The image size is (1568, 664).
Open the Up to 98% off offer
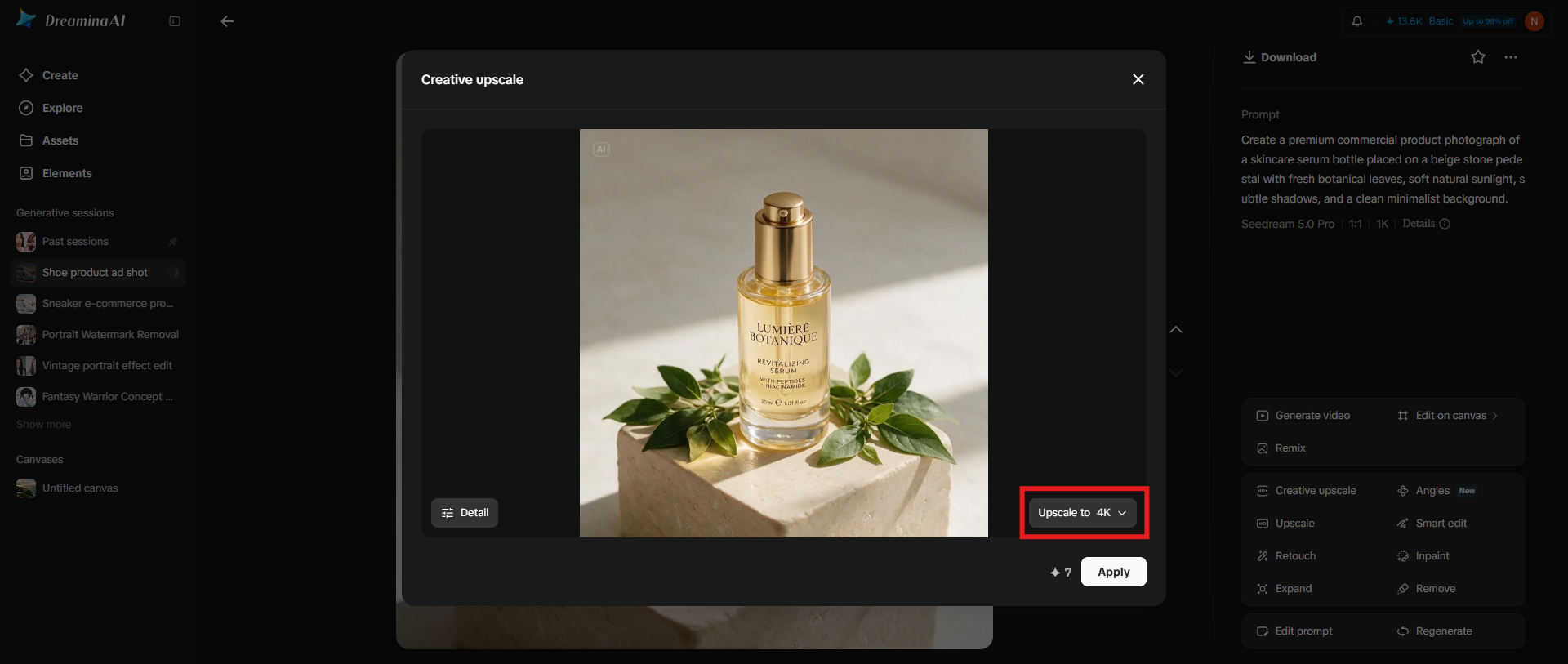pos(1488,21)
